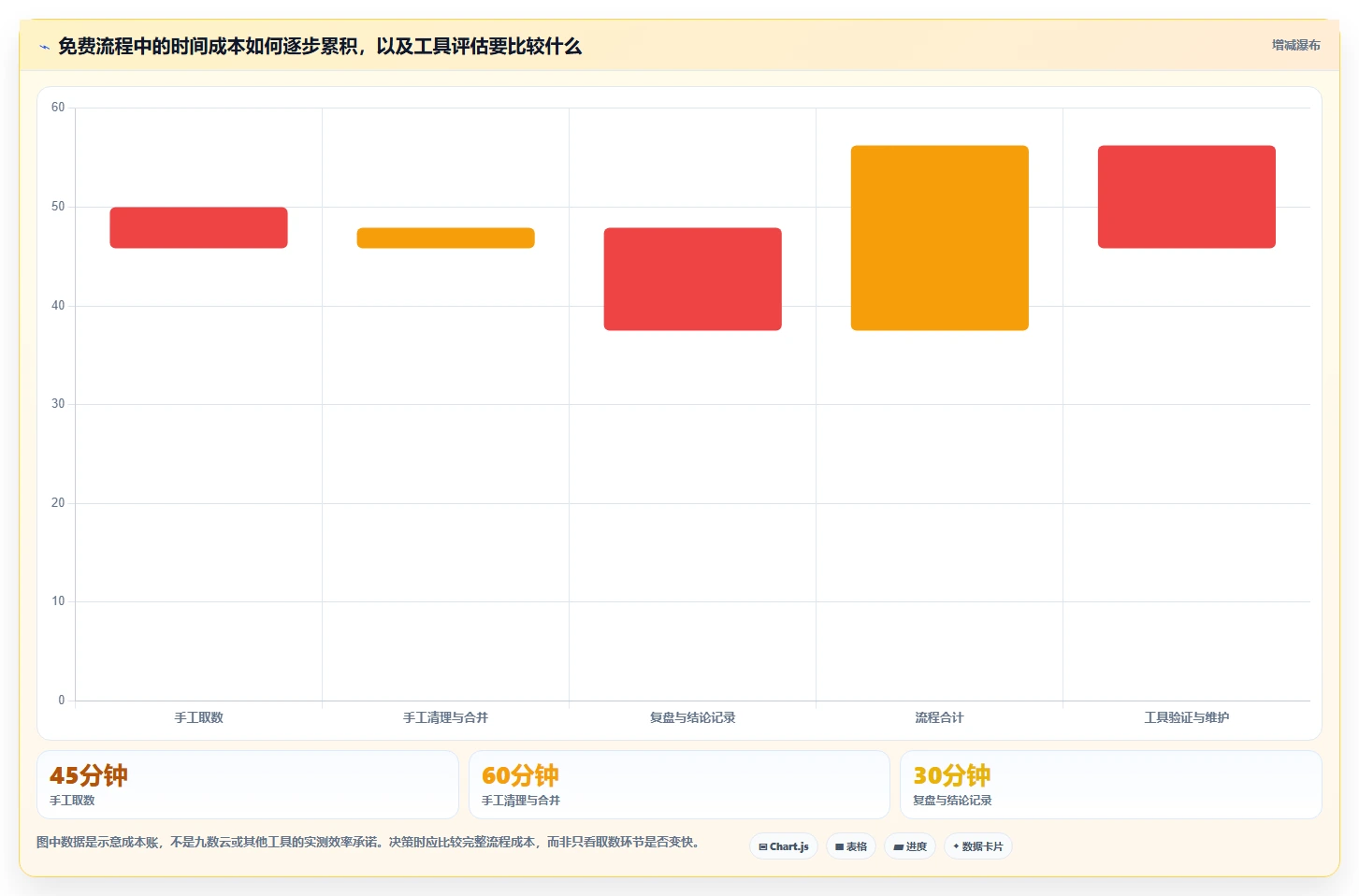The height and width of the screenshot is (896, 1359).
Task: Click the red 工具验证与维护 bar
Action: coord(1186,196)
